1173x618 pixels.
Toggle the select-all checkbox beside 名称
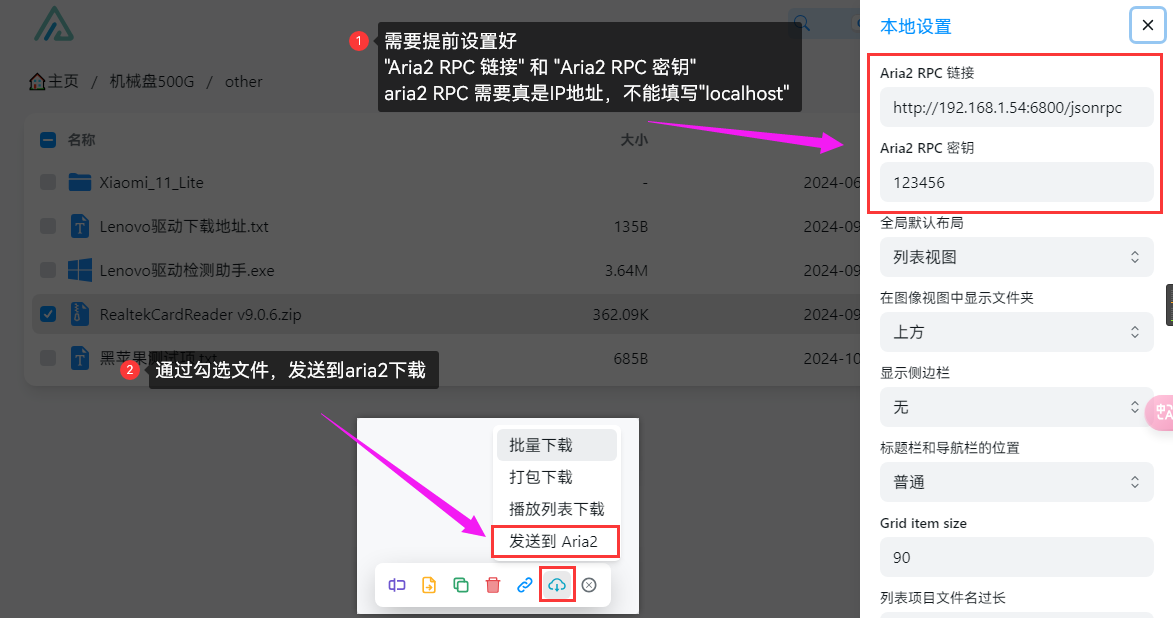pyautogui.click(x=48, y=140)
